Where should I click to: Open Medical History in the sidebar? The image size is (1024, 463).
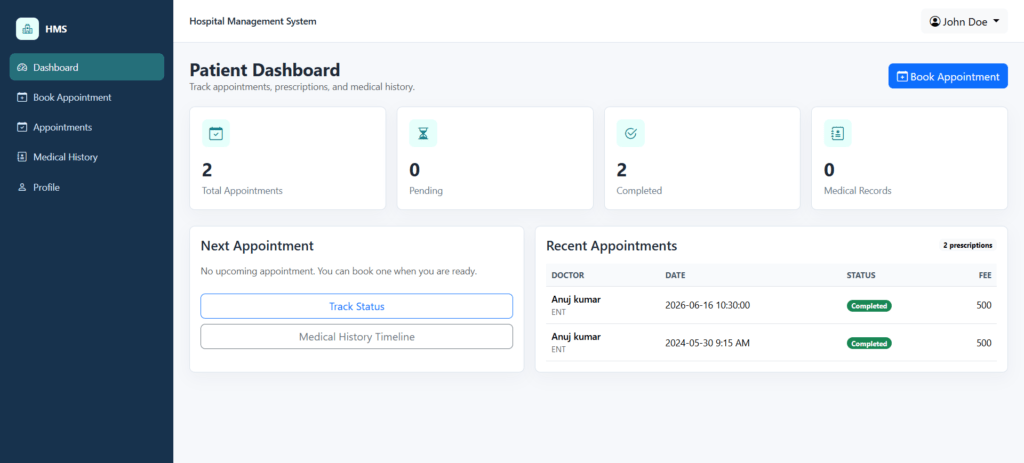[x=87, y=157]
